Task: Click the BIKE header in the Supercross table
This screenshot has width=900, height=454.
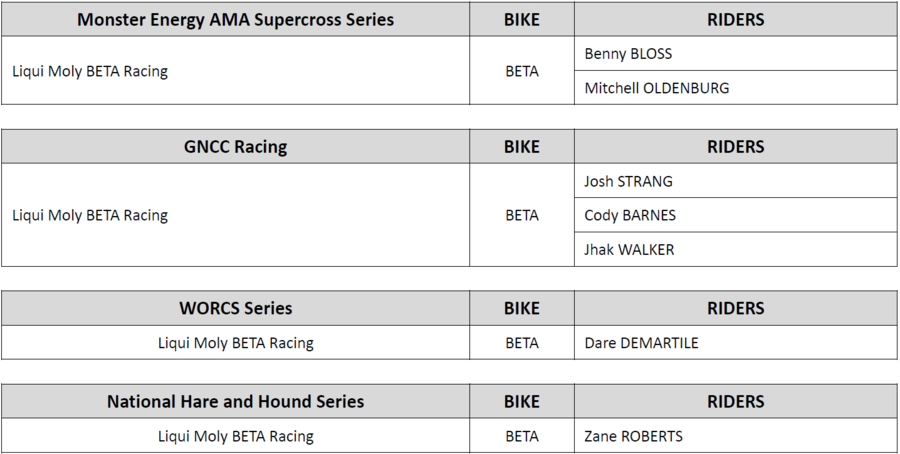Action: coord(521,20)
